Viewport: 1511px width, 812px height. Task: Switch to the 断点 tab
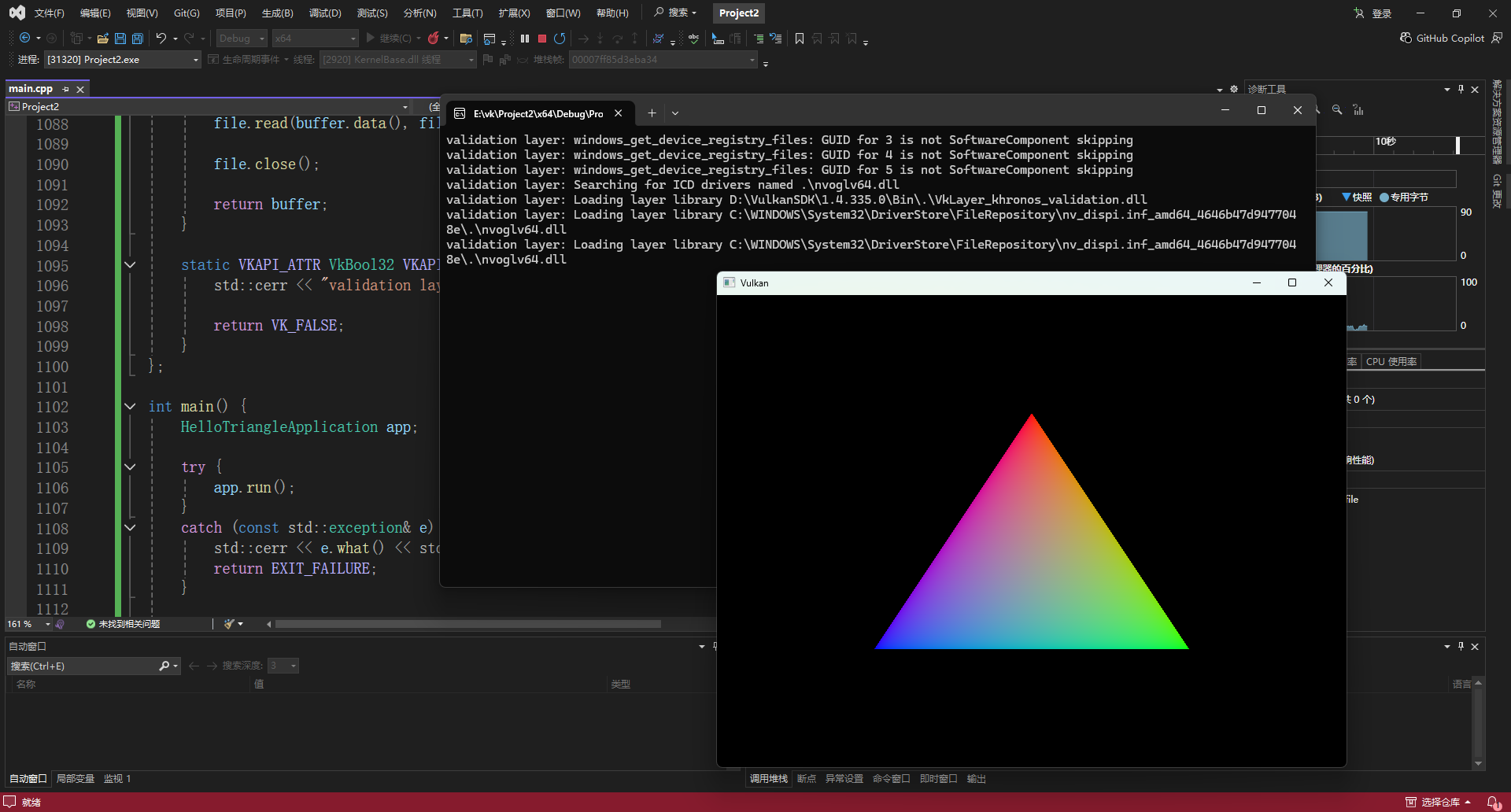[807, 779]
